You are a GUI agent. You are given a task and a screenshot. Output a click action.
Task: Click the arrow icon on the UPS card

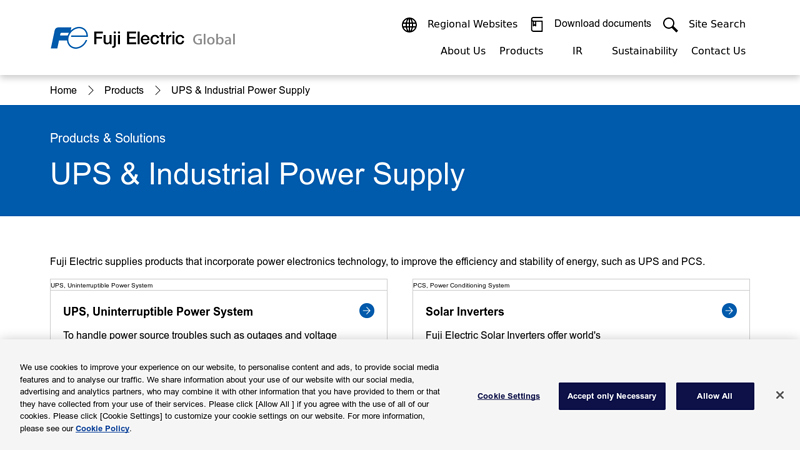click(x=366, y=311)
